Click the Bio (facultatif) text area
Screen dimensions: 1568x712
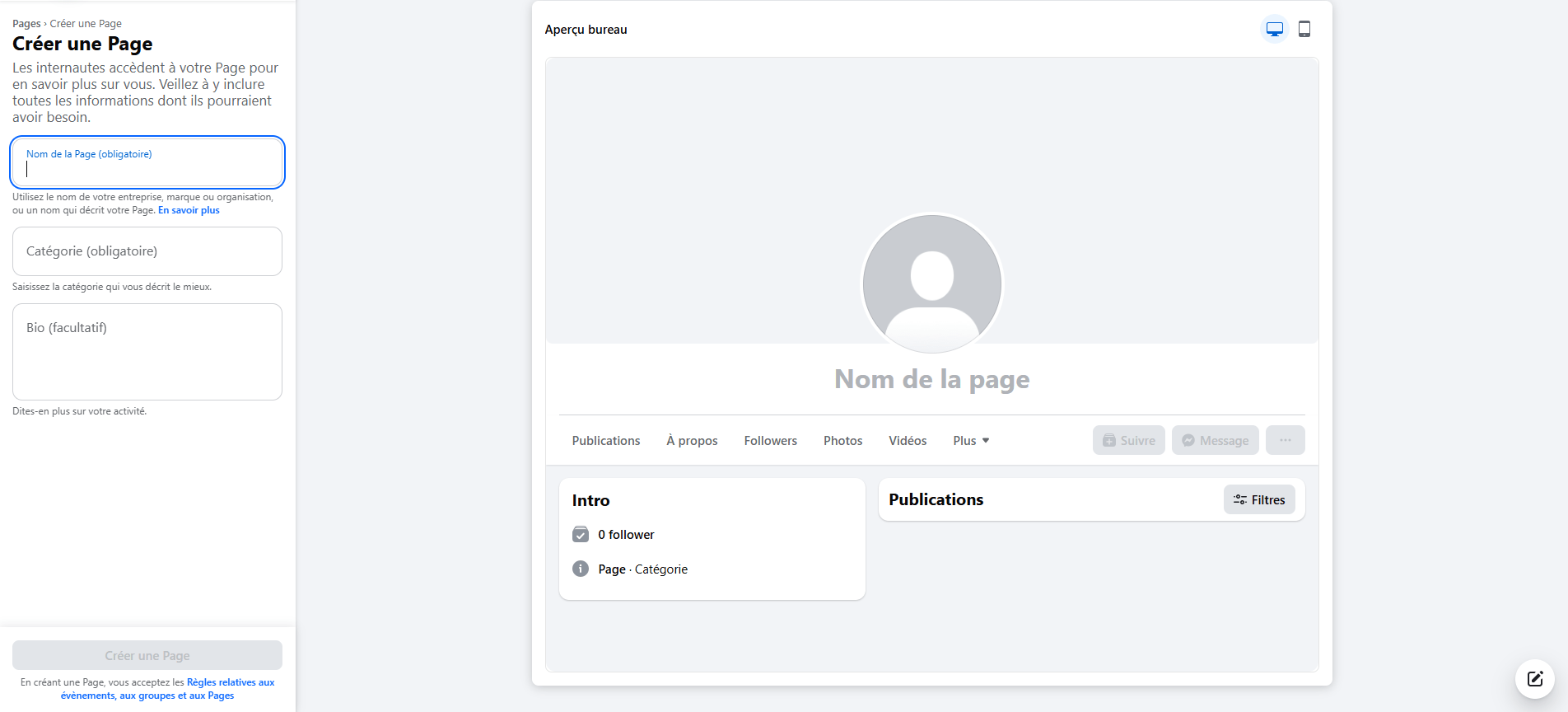[147, 352]
